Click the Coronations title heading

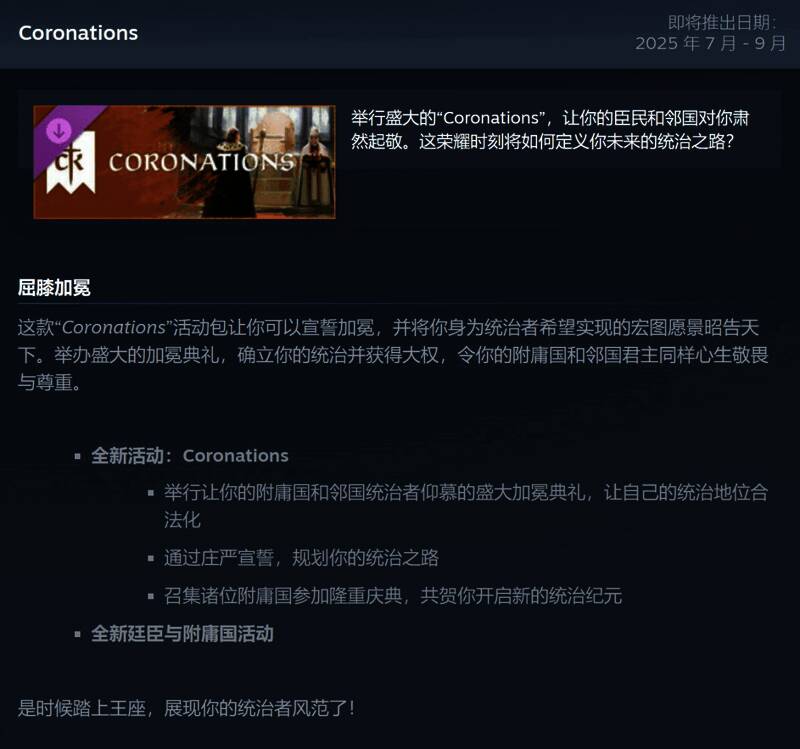tap(78, 33)
